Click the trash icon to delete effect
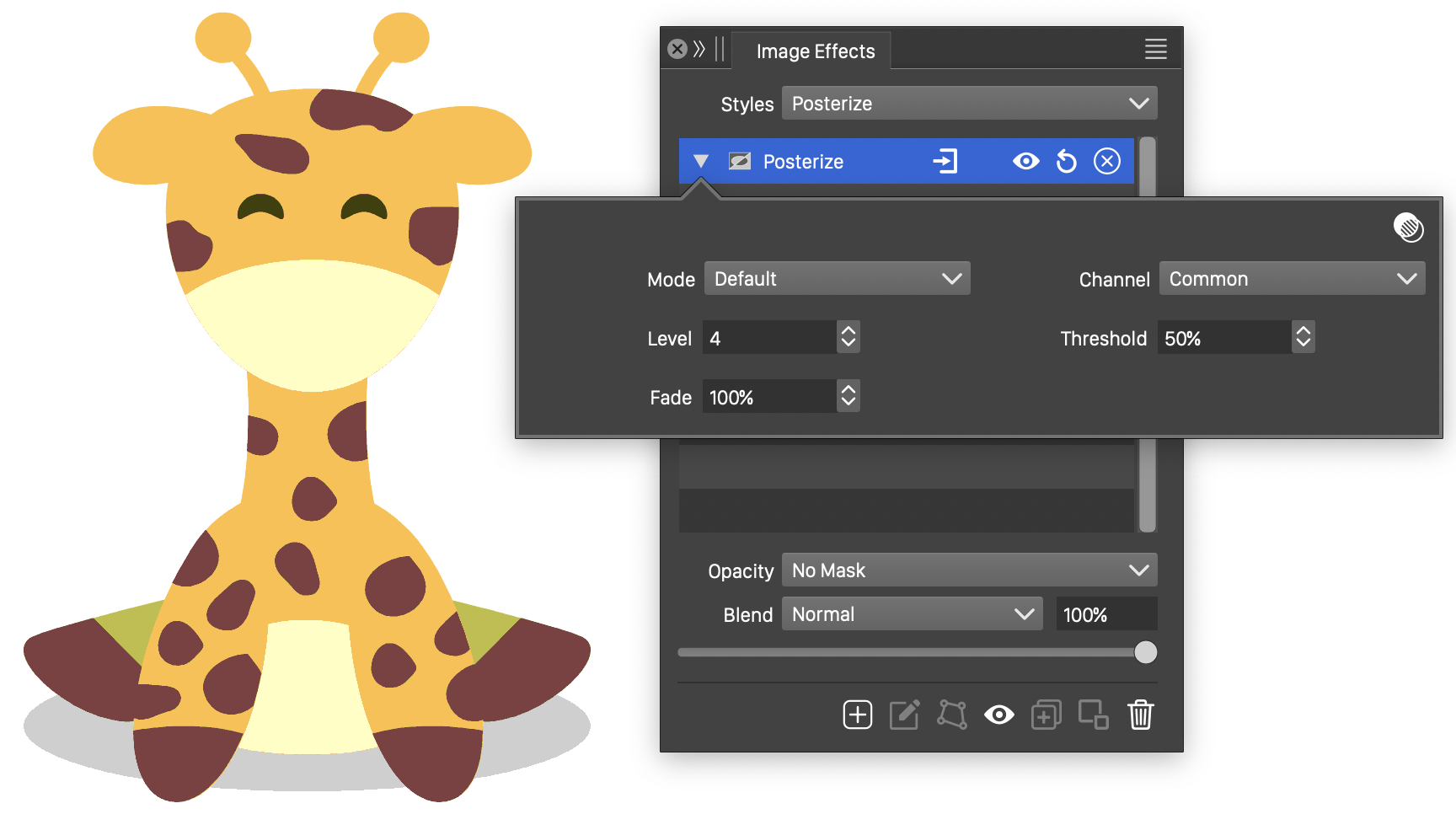 click(1140, 715)
